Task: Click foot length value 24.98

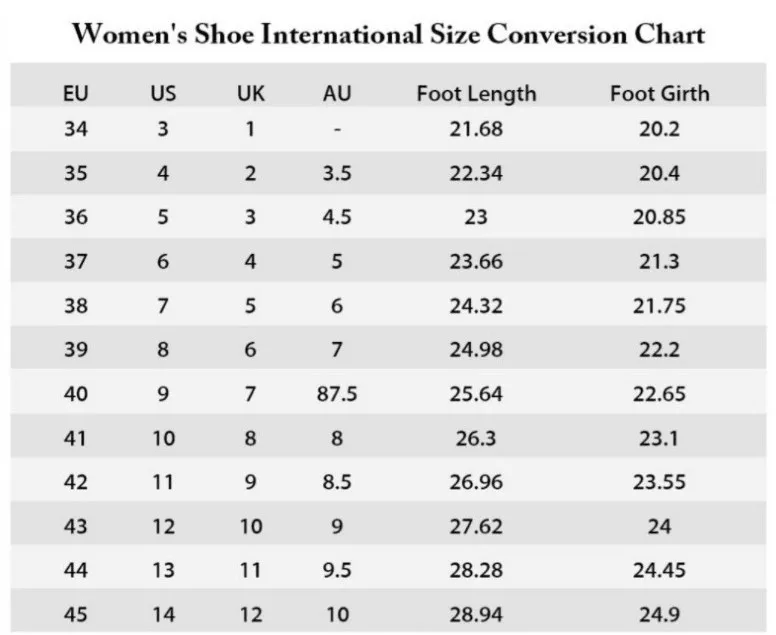Action: (476, 350)
